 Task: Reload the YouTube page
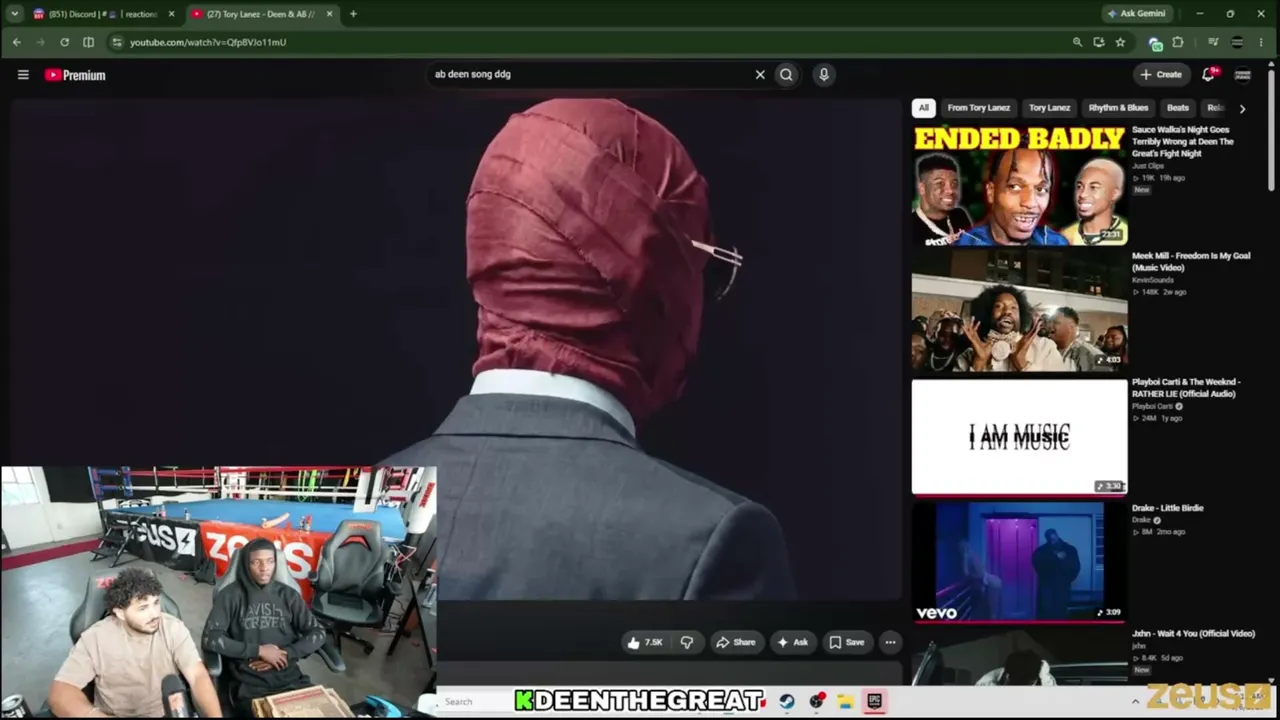click(64, 42)
